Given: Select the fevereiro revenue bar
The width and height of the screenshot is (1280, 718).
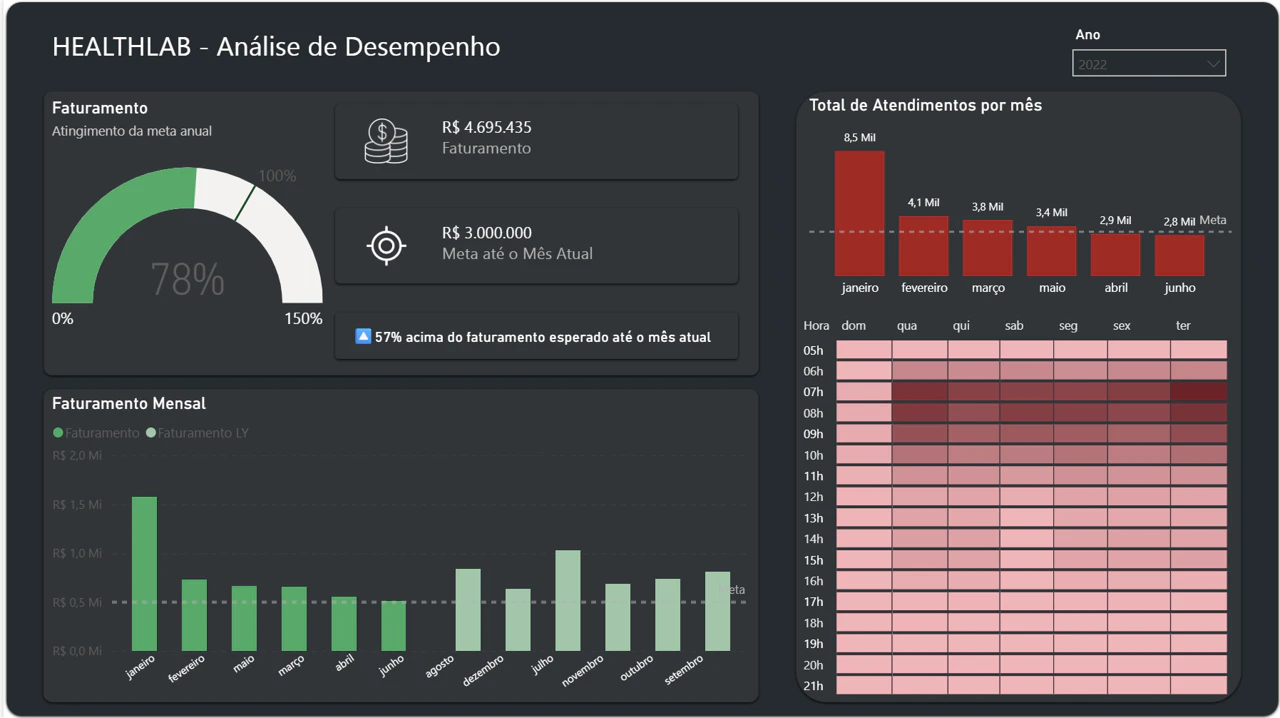Looking at the screenshot, I should click(194, 615).
